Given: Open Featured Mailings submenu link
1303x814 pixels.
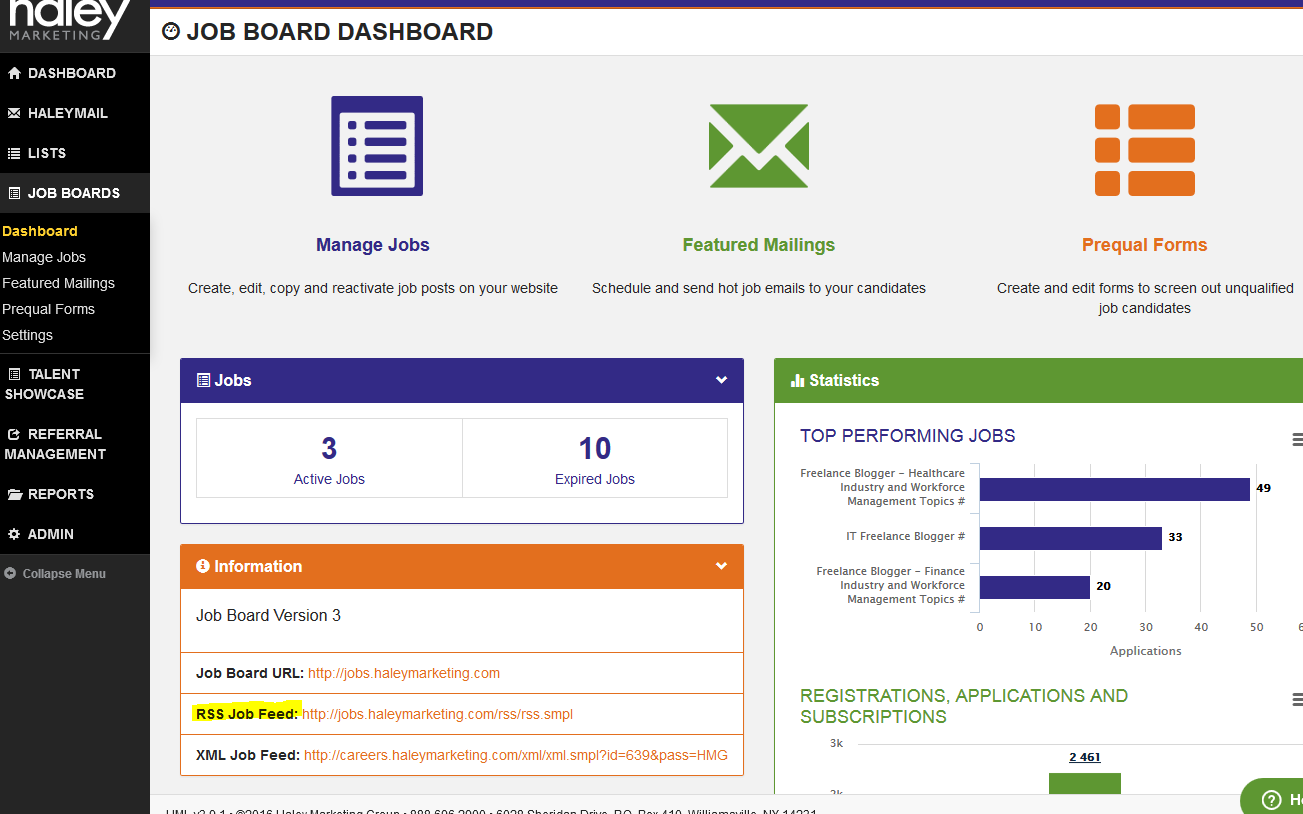Looking at the screenshot, I should pos(58,283).
